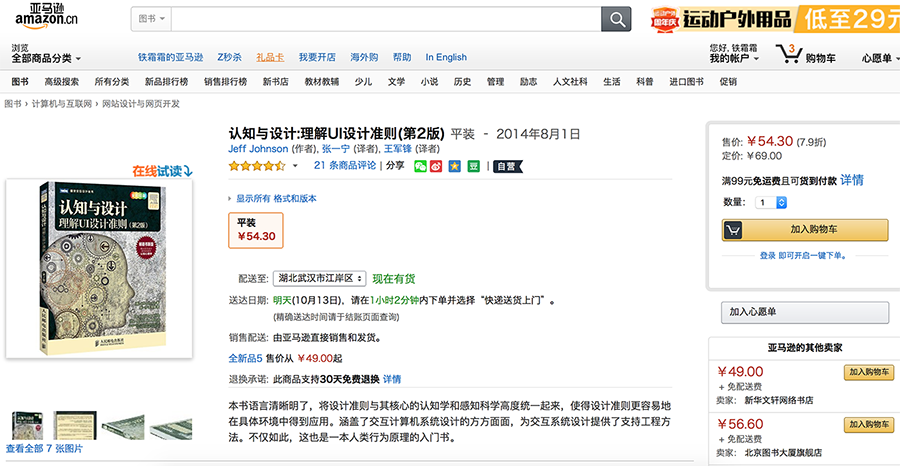The width and height of the screenshot is (900, 466).
Task: Click translator 王军锋 link
Action: 398,149
